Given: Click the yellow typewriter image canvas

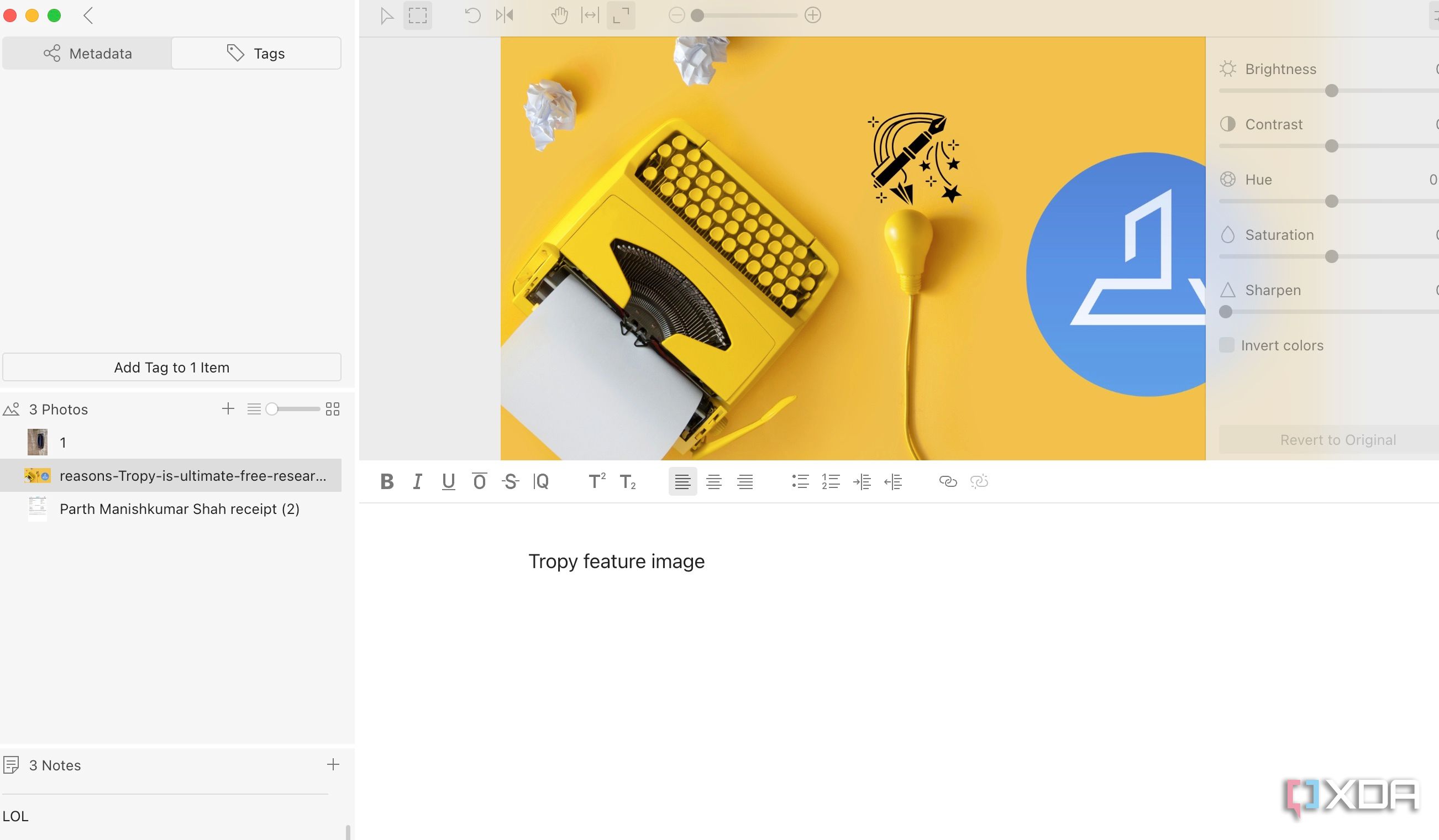Looking at the screenshot, I should (853, 248).
